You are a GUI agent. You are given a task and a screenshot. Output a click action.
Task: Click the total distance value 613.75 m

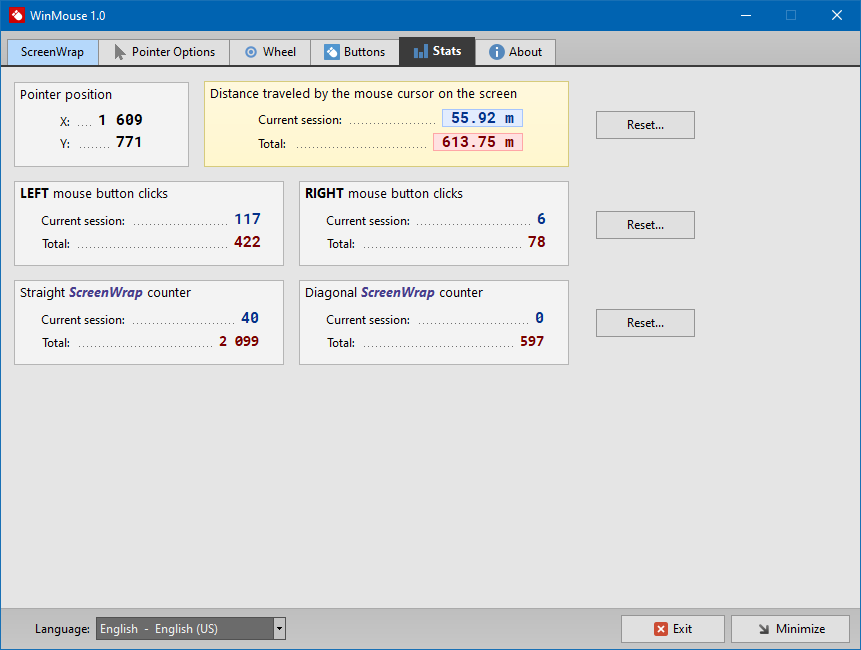coord(478,142)
